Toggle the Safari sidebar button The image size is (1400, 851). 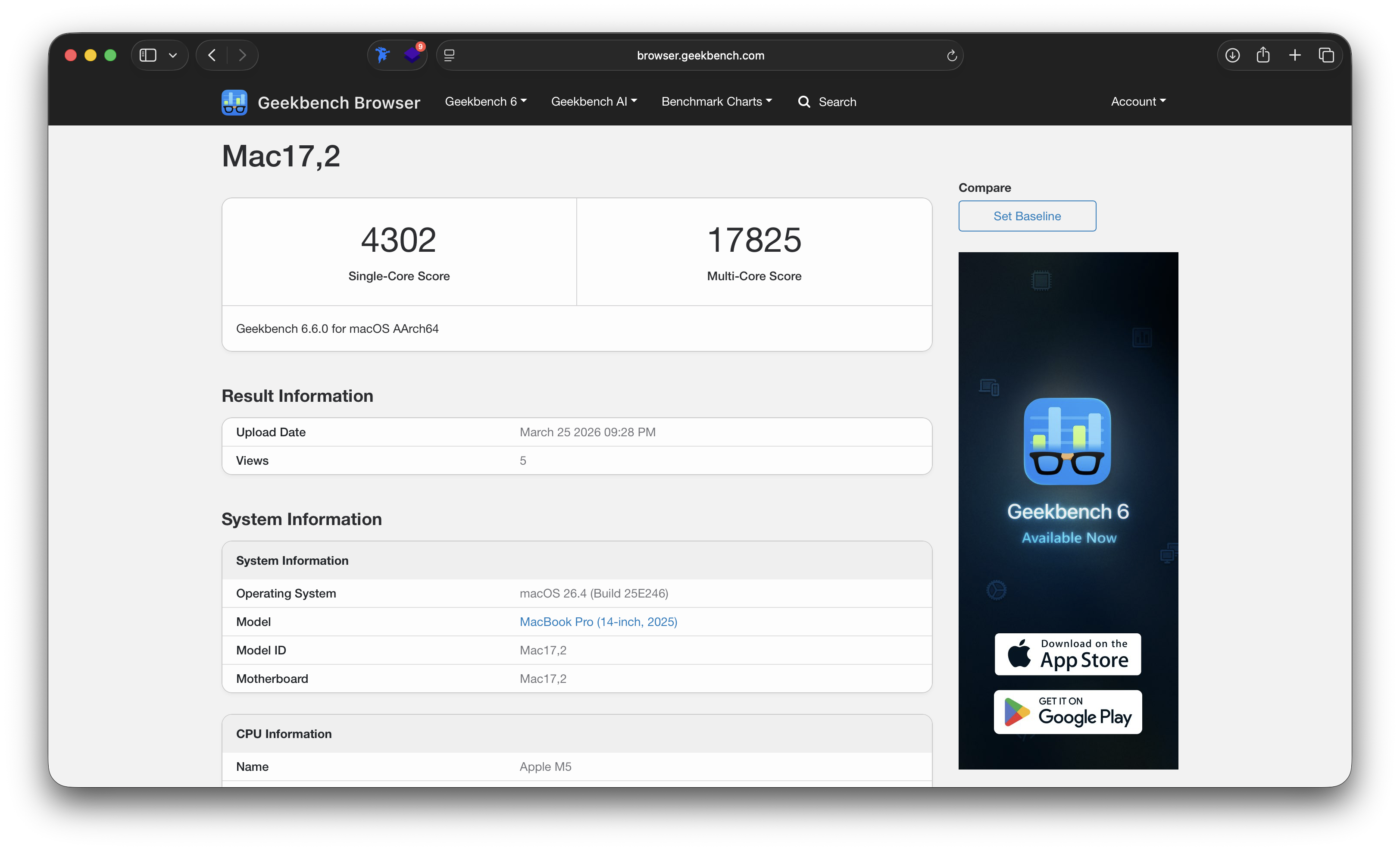(x=148, y=55)
